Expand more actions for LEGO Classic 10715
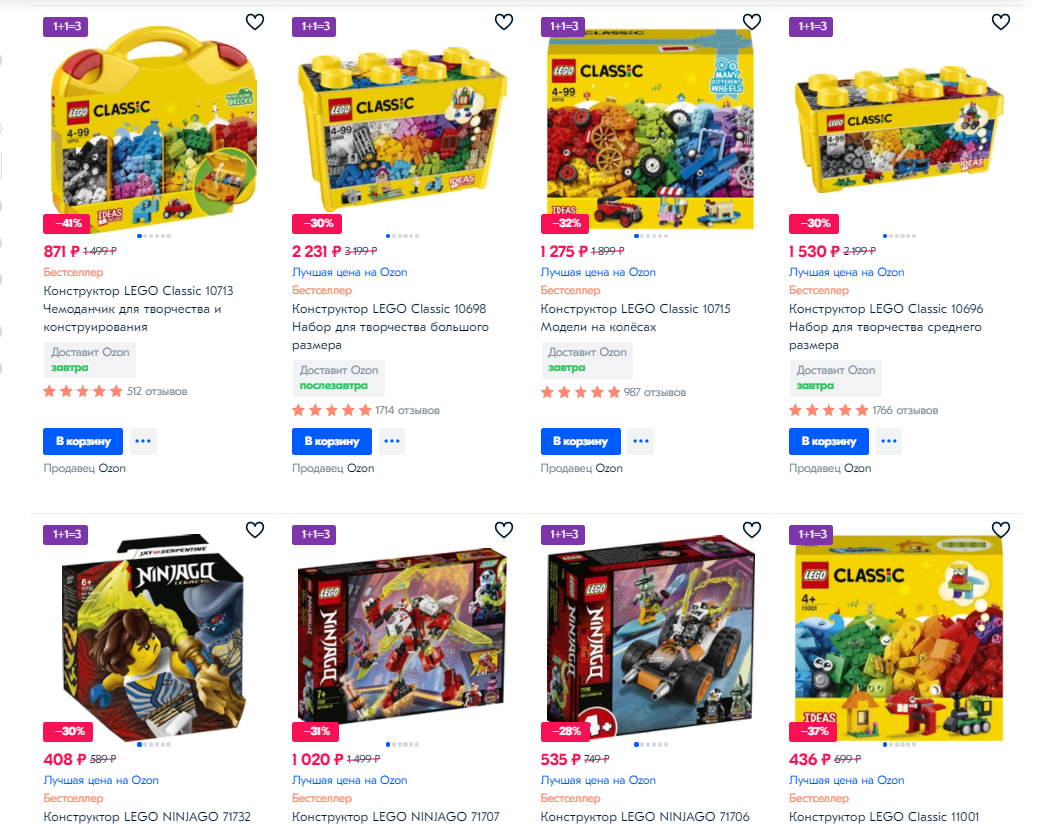This screenshot has width=1048, height=829. (x=640, y=441)
